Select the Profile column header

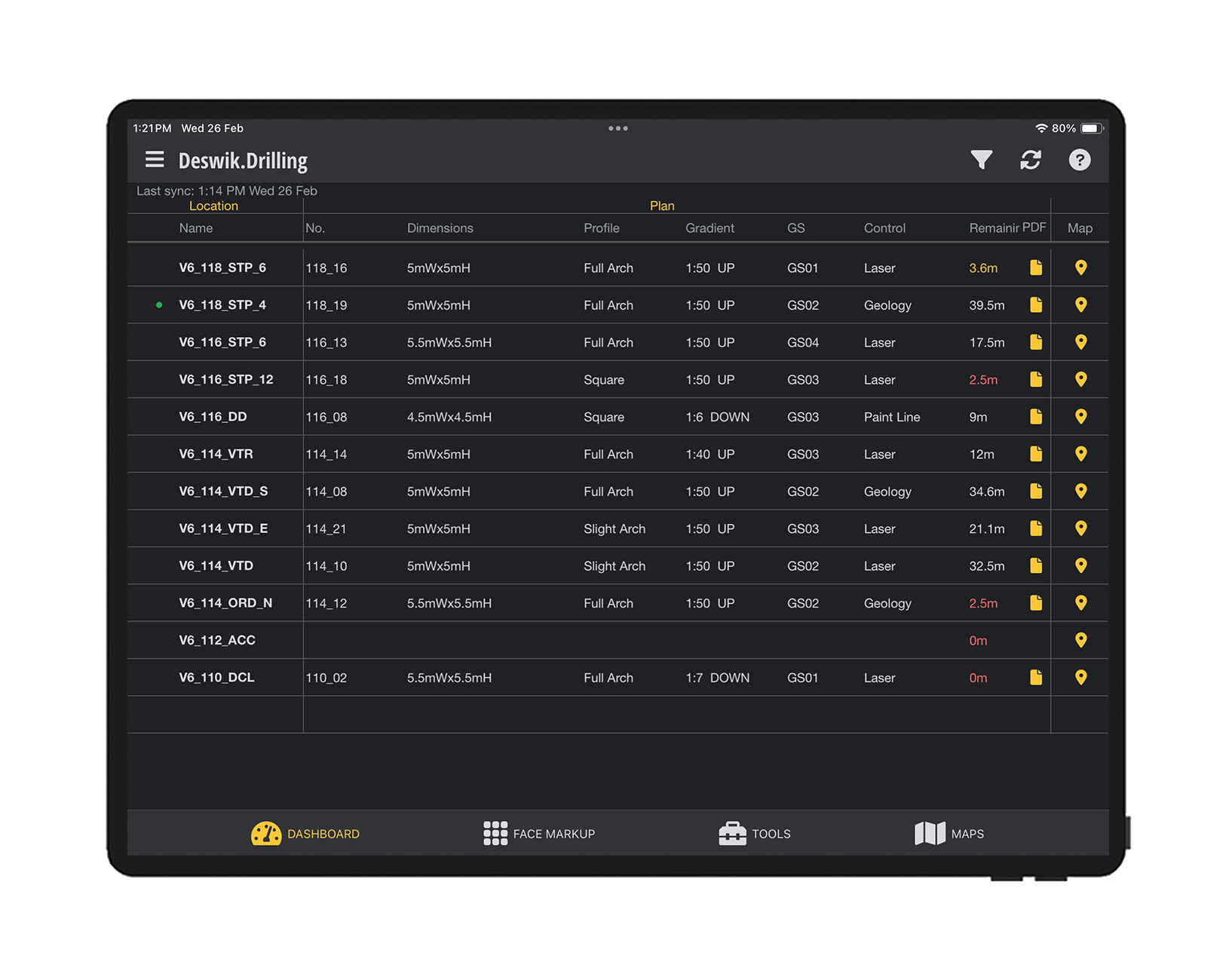[x=602, y=228]
